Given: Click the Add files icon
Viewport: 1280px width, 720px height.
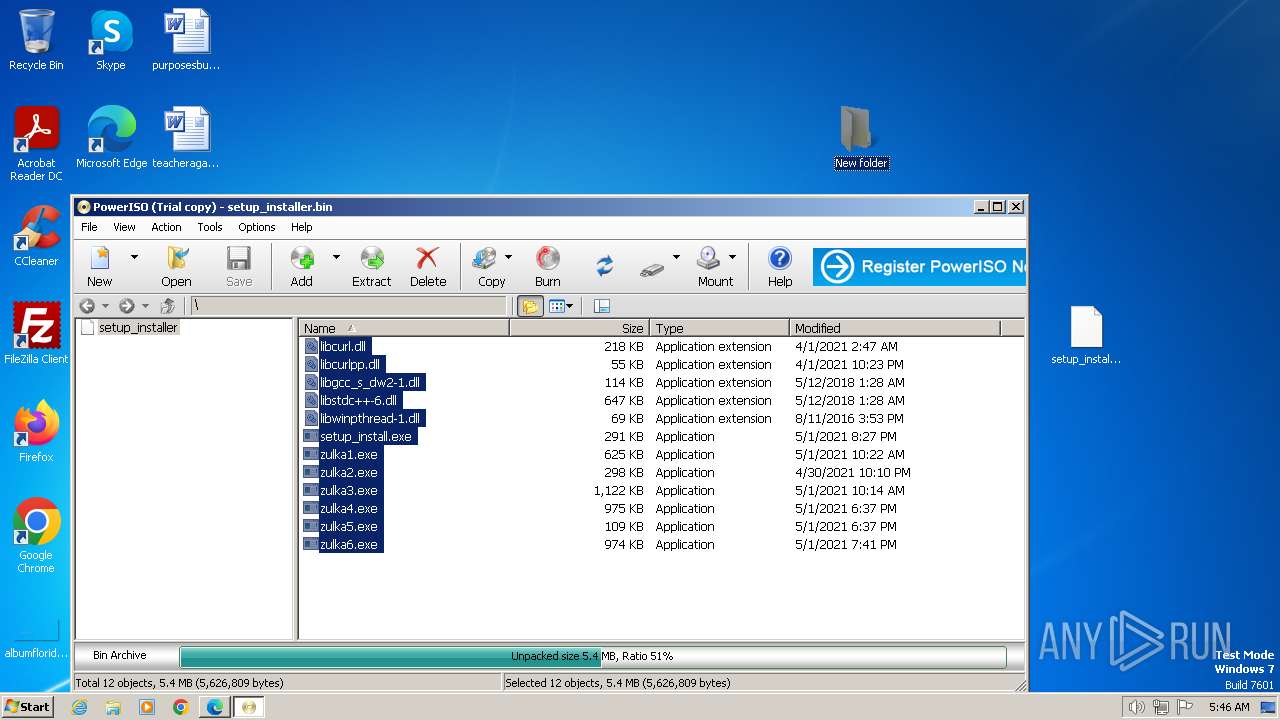Looking at the screenshot, I should [x=302, y=266].
